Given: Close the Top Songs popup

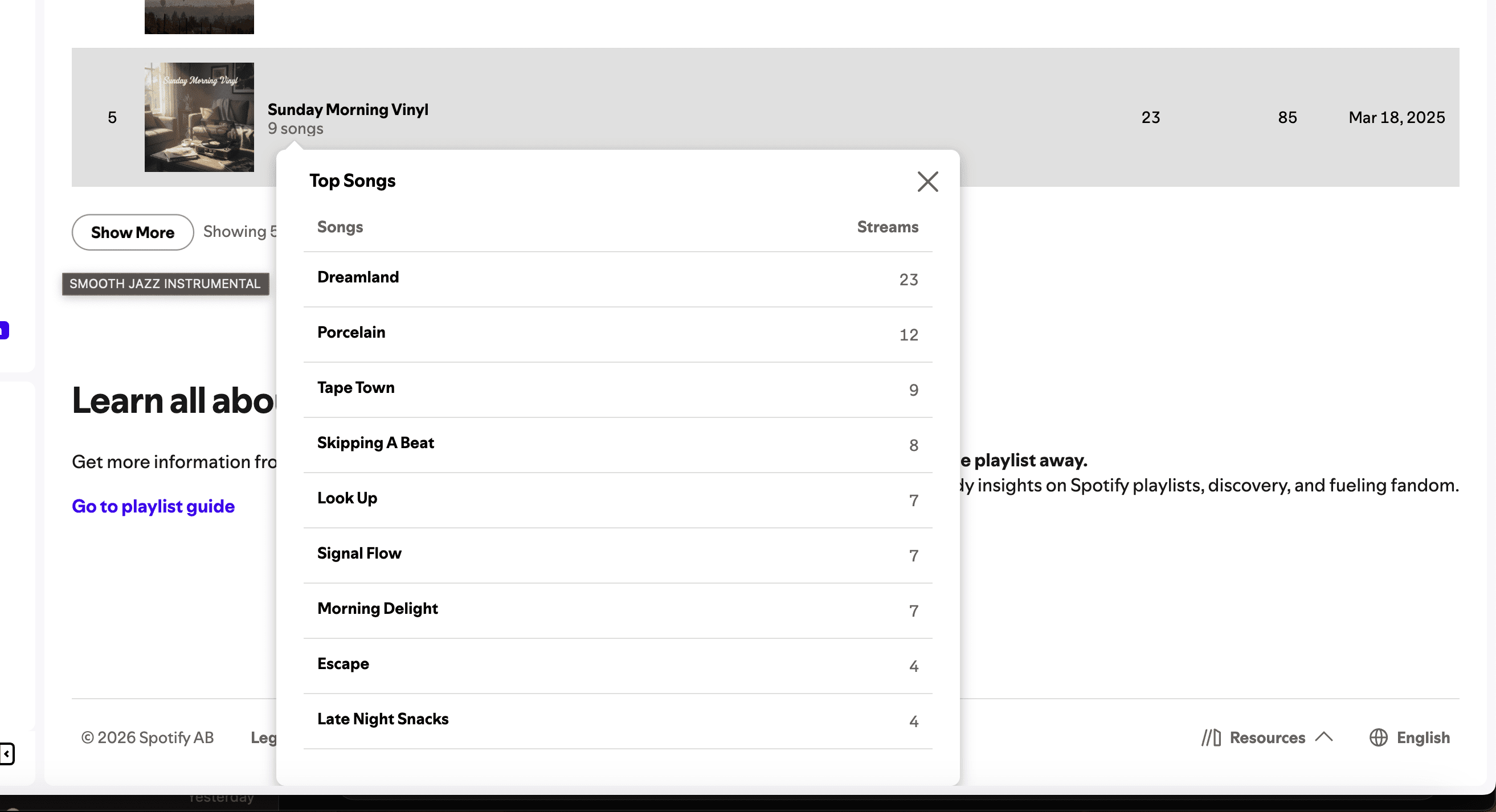Looking at the screenshot, I should click(x=927, y=182).
